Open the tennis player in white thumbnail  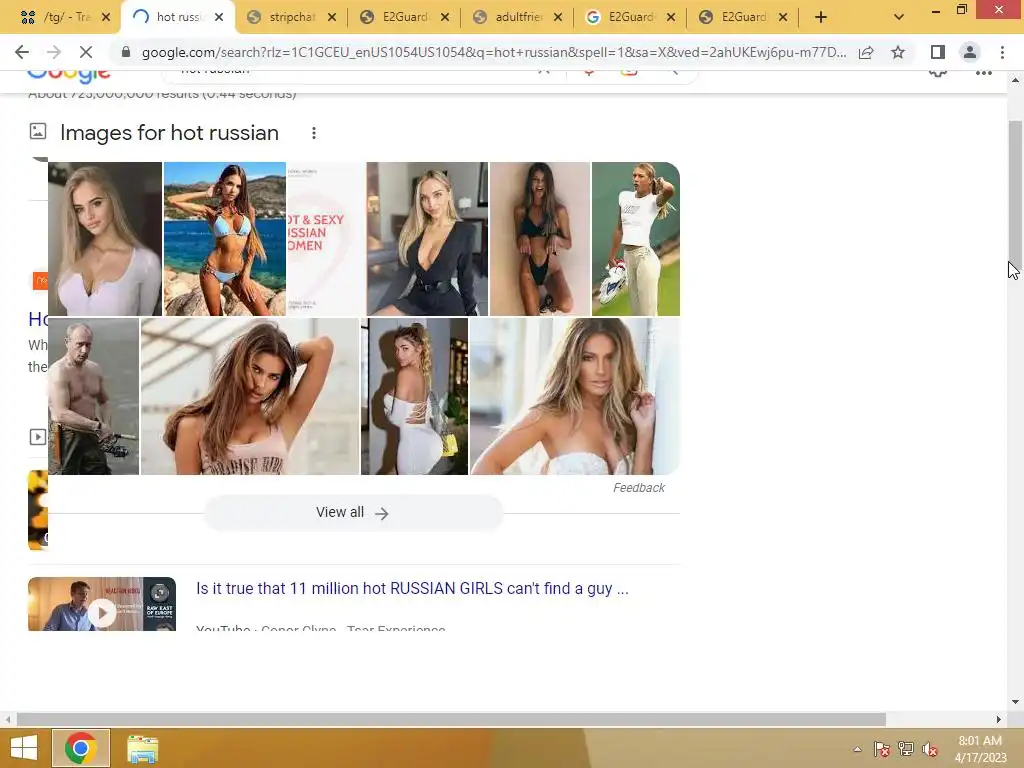tap(635, 239)
